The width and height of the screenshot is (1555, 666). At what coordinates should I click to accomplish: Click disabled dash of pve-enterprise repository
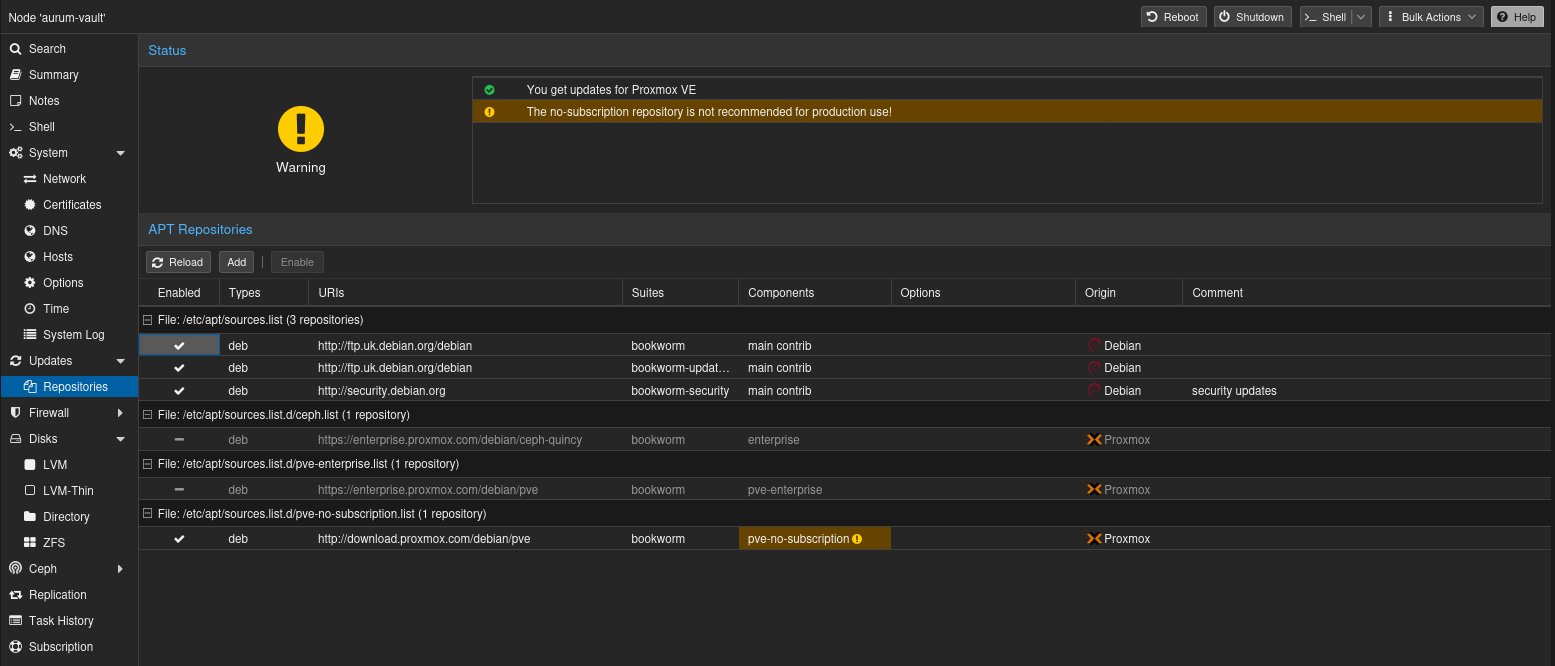pos(179,490)
